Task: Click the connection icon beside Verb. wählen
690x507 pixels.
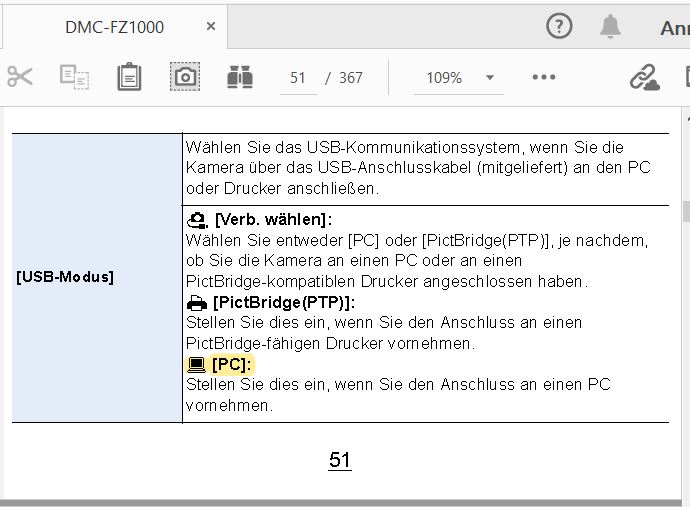Action: click(x=197, y=220)
